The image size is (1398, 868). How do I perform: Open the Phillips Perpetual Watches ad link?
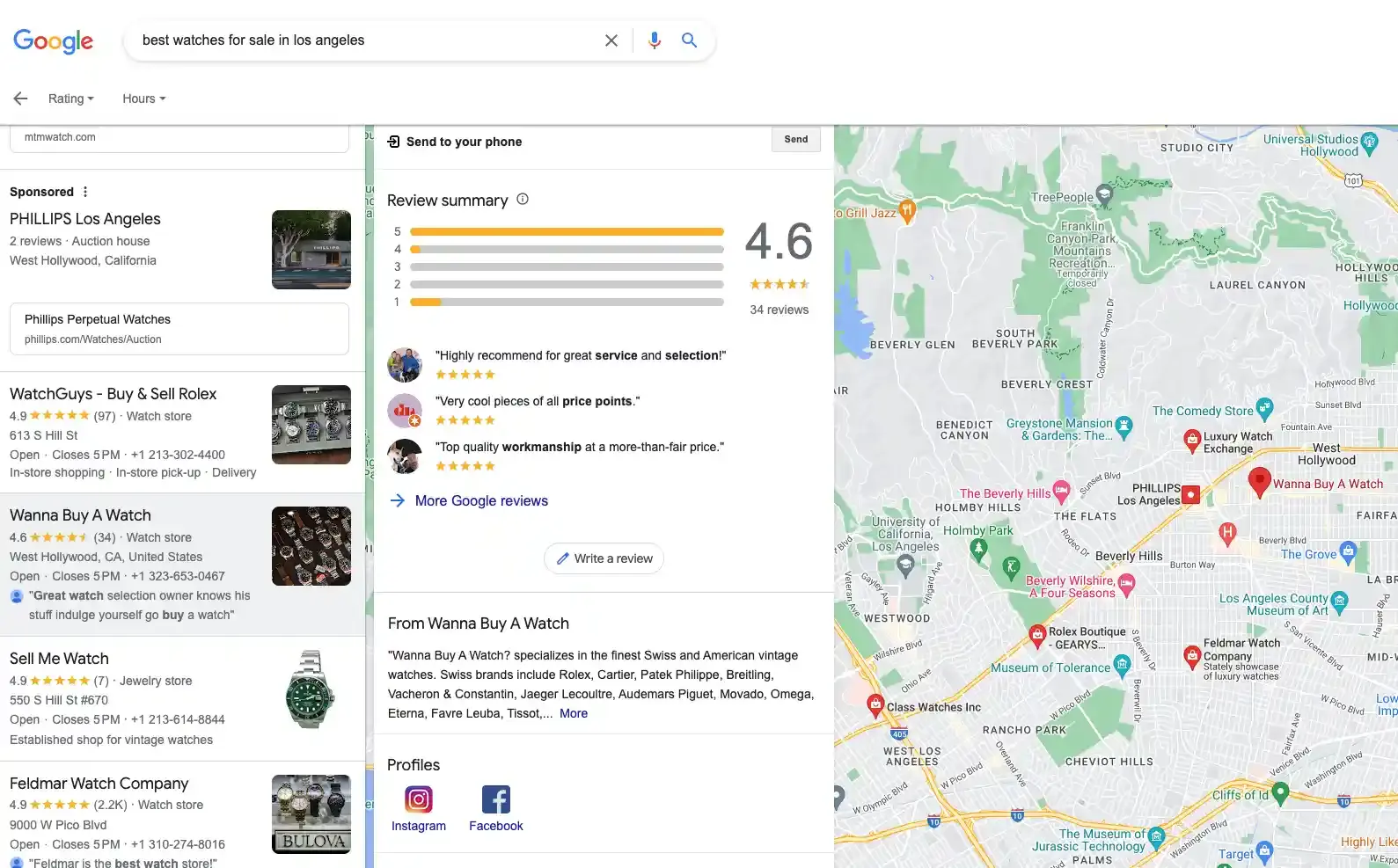point(179,329)
